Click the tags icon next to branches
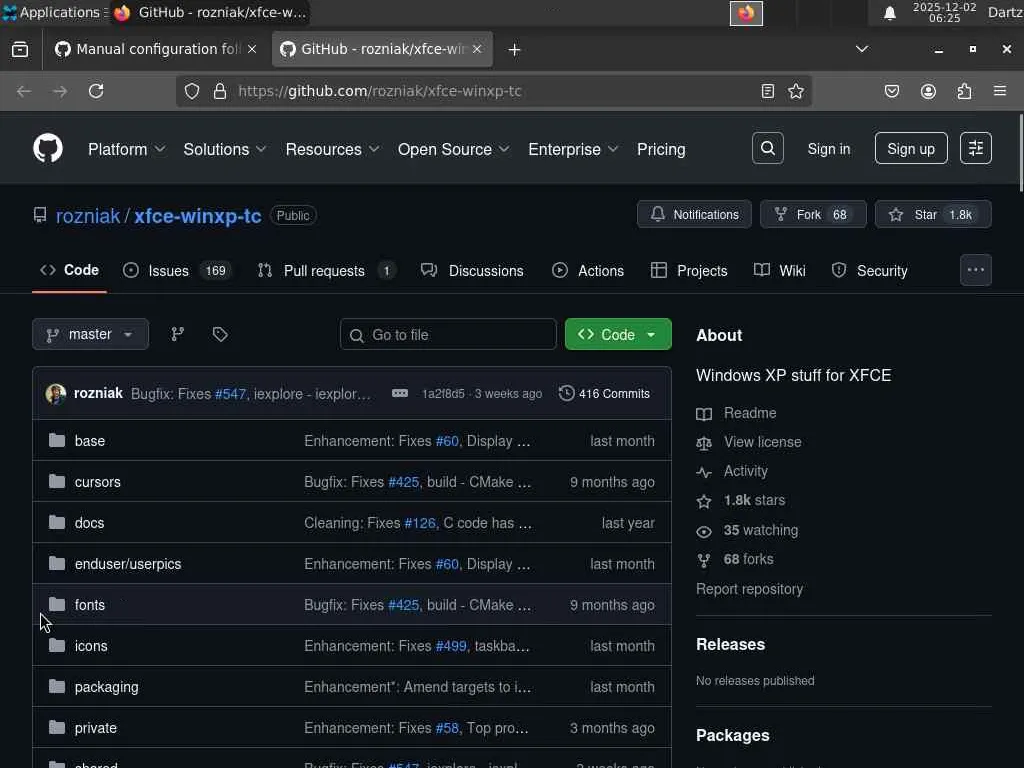This screenshot has width=1024, height=768. [x=220, y=334]
